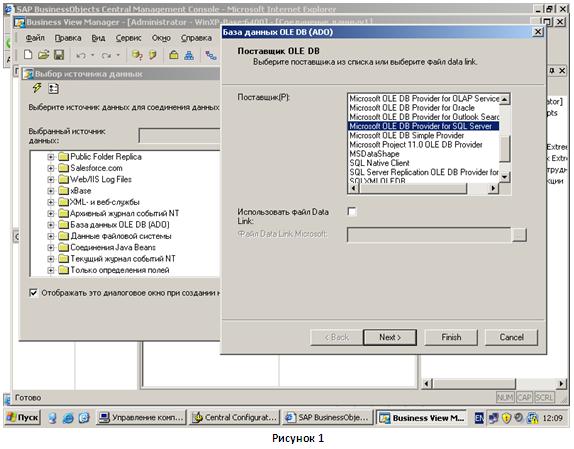The image size is (574, 449).
Task: Click the yellow padlock rights icon
Action: point(174,55)
